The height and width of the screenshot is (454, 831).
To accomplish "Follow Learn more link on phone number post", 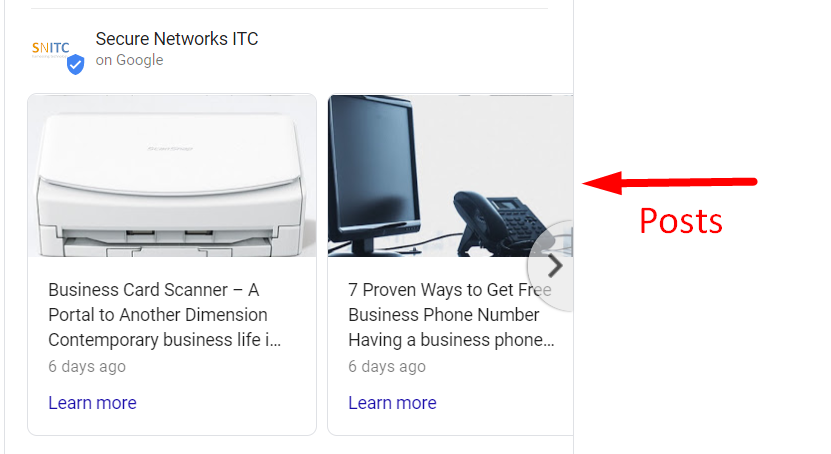I will click(x=392, y=403).
